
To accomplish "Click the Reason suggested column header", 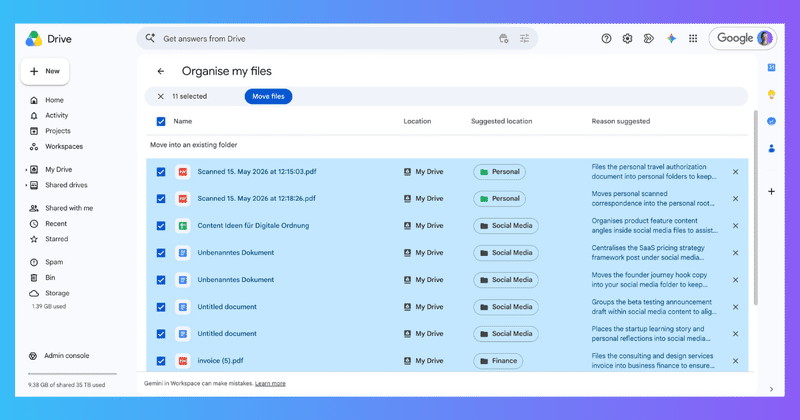I will [620, 121].
